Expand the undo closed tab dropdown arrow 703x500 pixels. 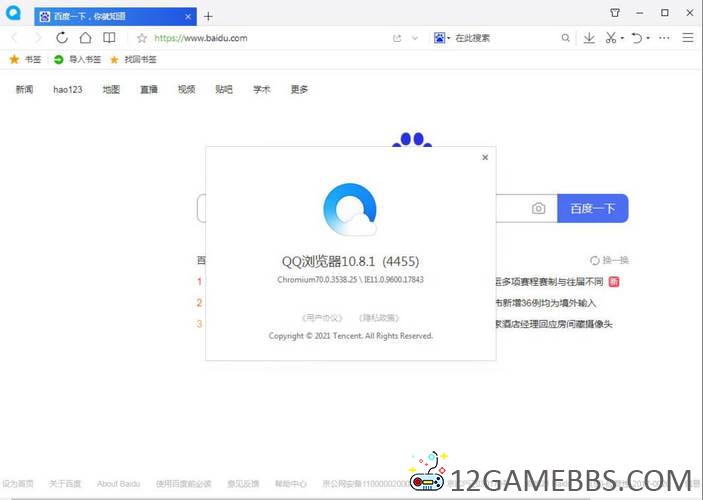click(x=648, y=39)
